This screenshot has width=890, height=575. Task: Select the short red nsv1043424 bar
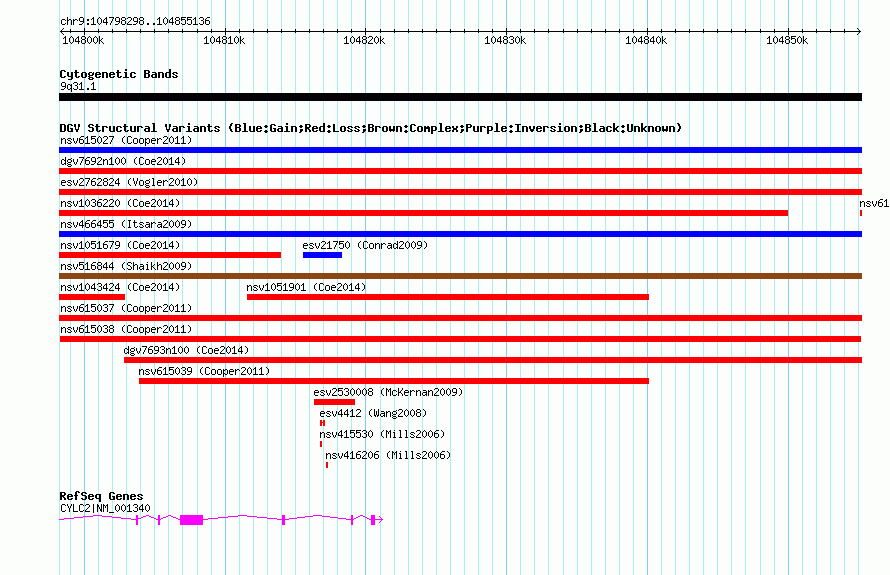[x=92, y=297]
